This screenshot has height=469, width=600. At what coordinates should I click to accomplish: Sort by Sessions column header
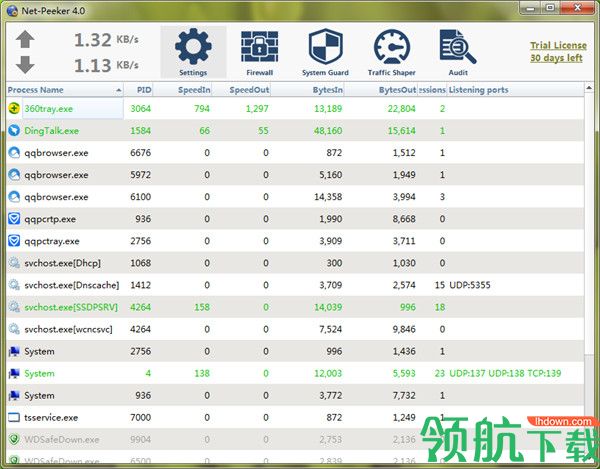[432, 90]
